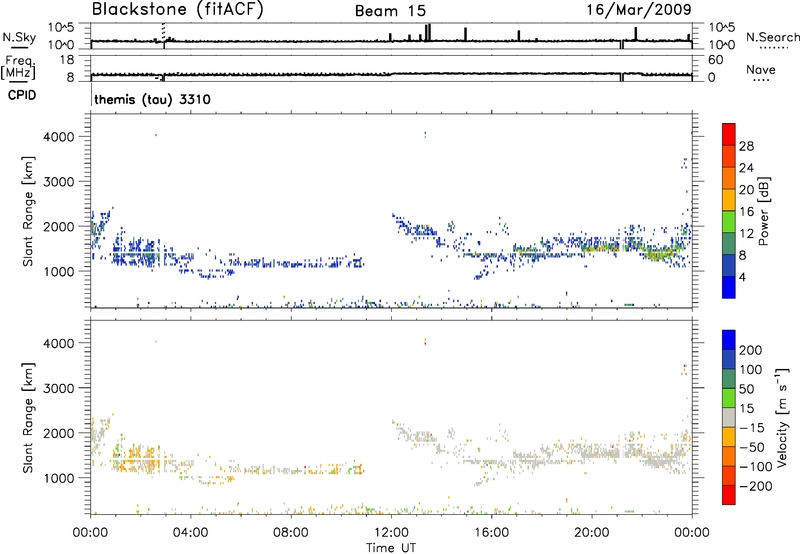Viewport: 800px width, 554px height.
Task: Click the 18 tick on frequency axis
Action: point(67,60)
